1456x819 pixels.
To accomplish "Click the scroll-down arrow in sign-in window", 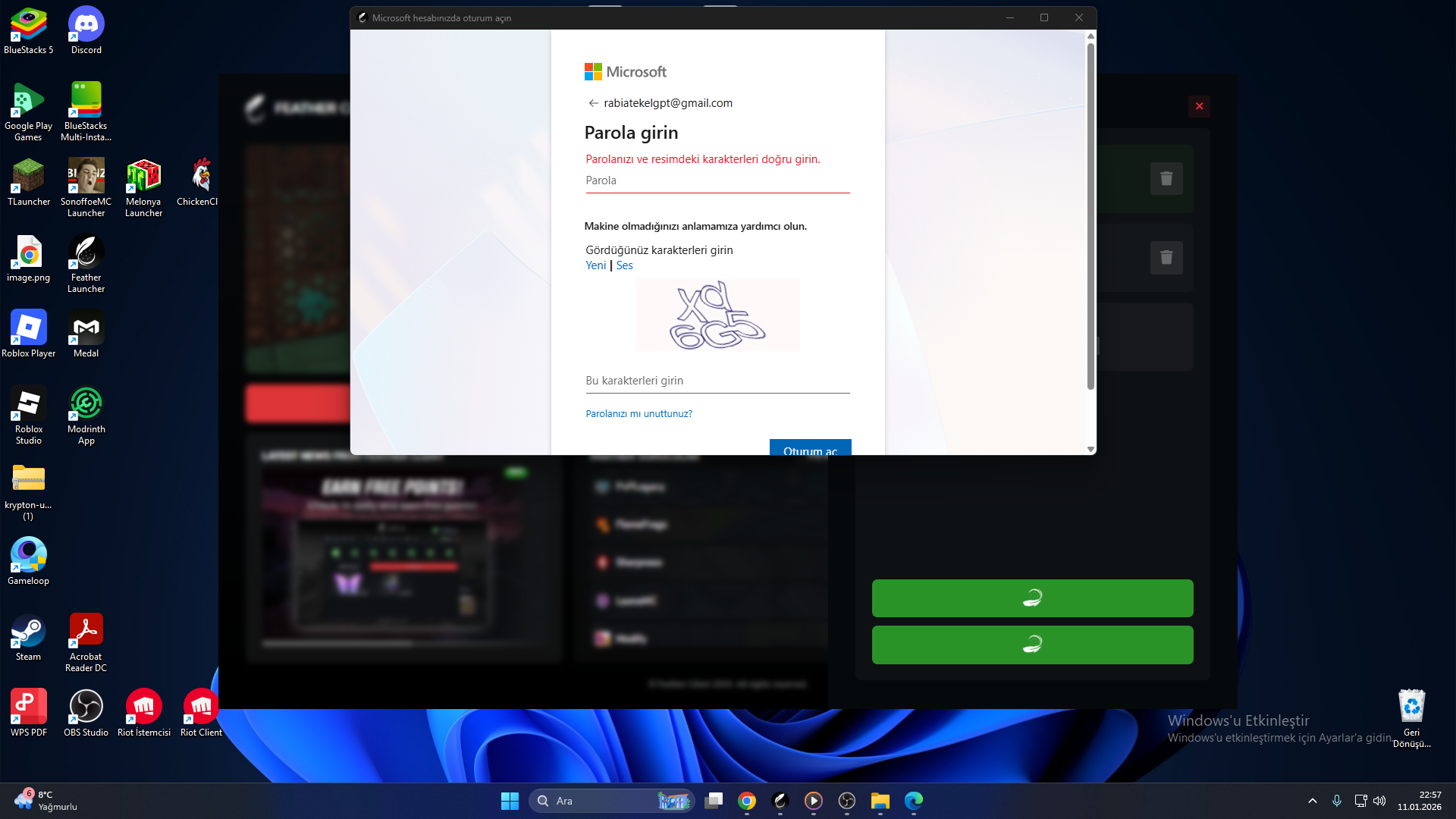I will (x=1090, y=450).
